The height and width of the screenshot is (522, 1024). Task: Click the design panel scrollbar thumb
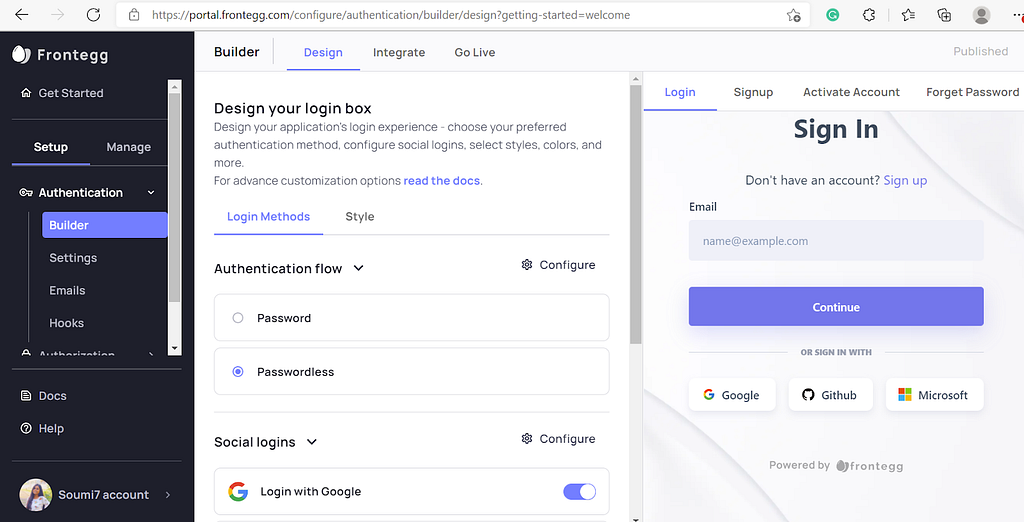coord(635,214)
